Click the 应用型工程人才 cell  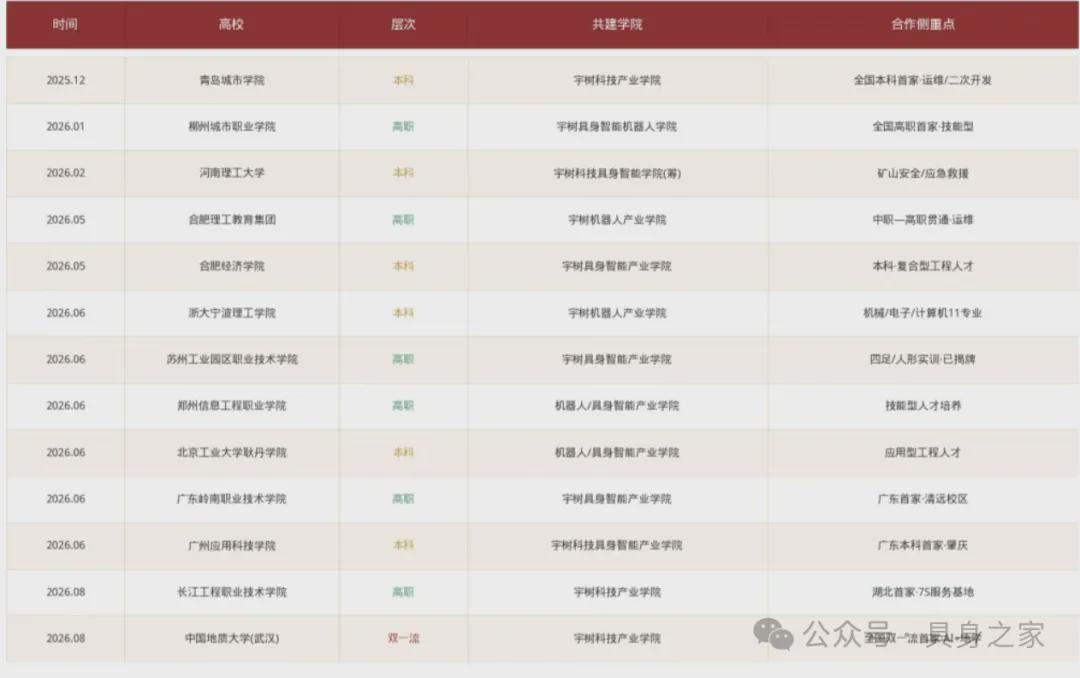coord(923,453)
